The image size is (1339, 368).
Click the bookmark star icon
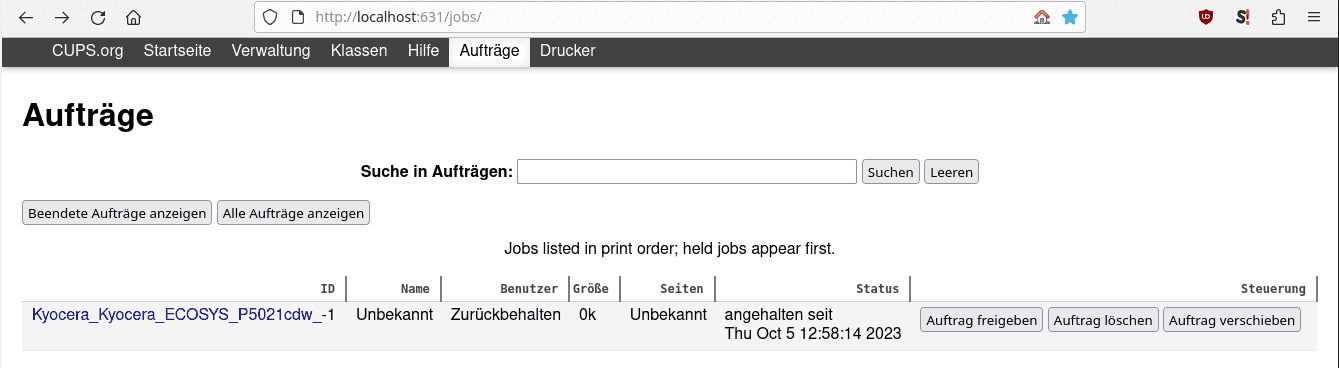click(x=1070, y=17)
